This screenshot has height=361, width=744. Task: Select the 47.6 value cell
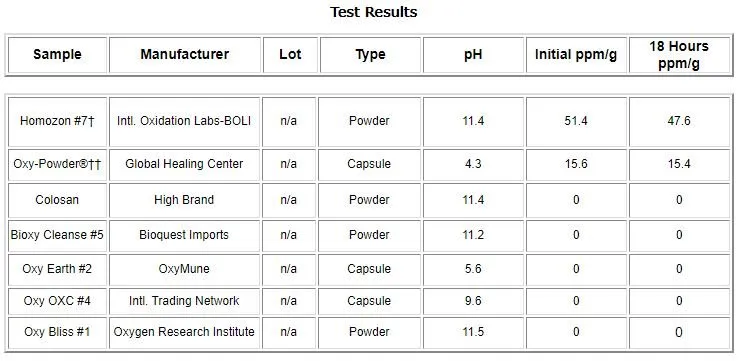pos(679,121)
